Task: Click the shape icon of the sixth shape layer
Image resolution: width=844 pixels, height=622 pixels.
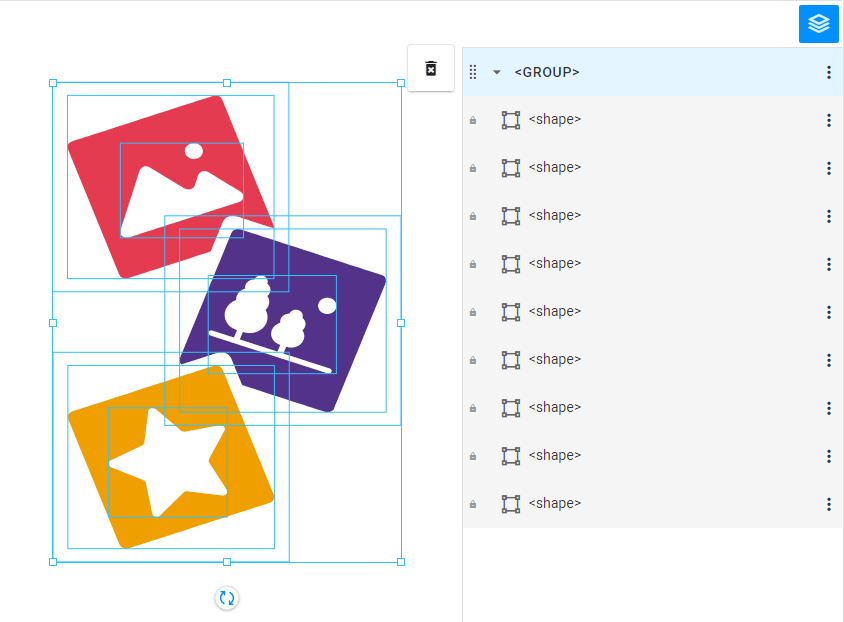Action: tap(511, 359)
